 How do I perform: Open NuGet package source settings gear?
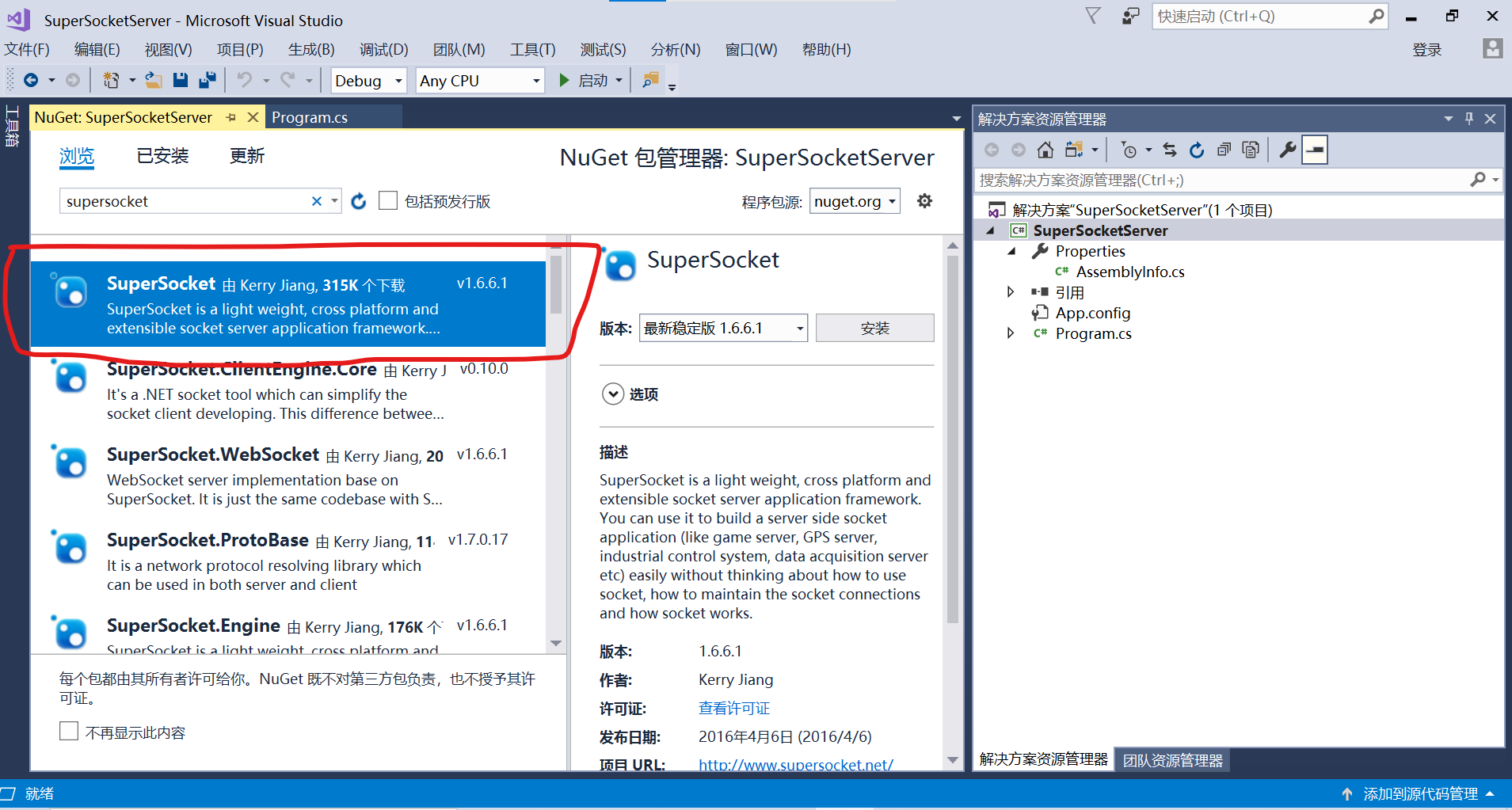pos(924,201)
